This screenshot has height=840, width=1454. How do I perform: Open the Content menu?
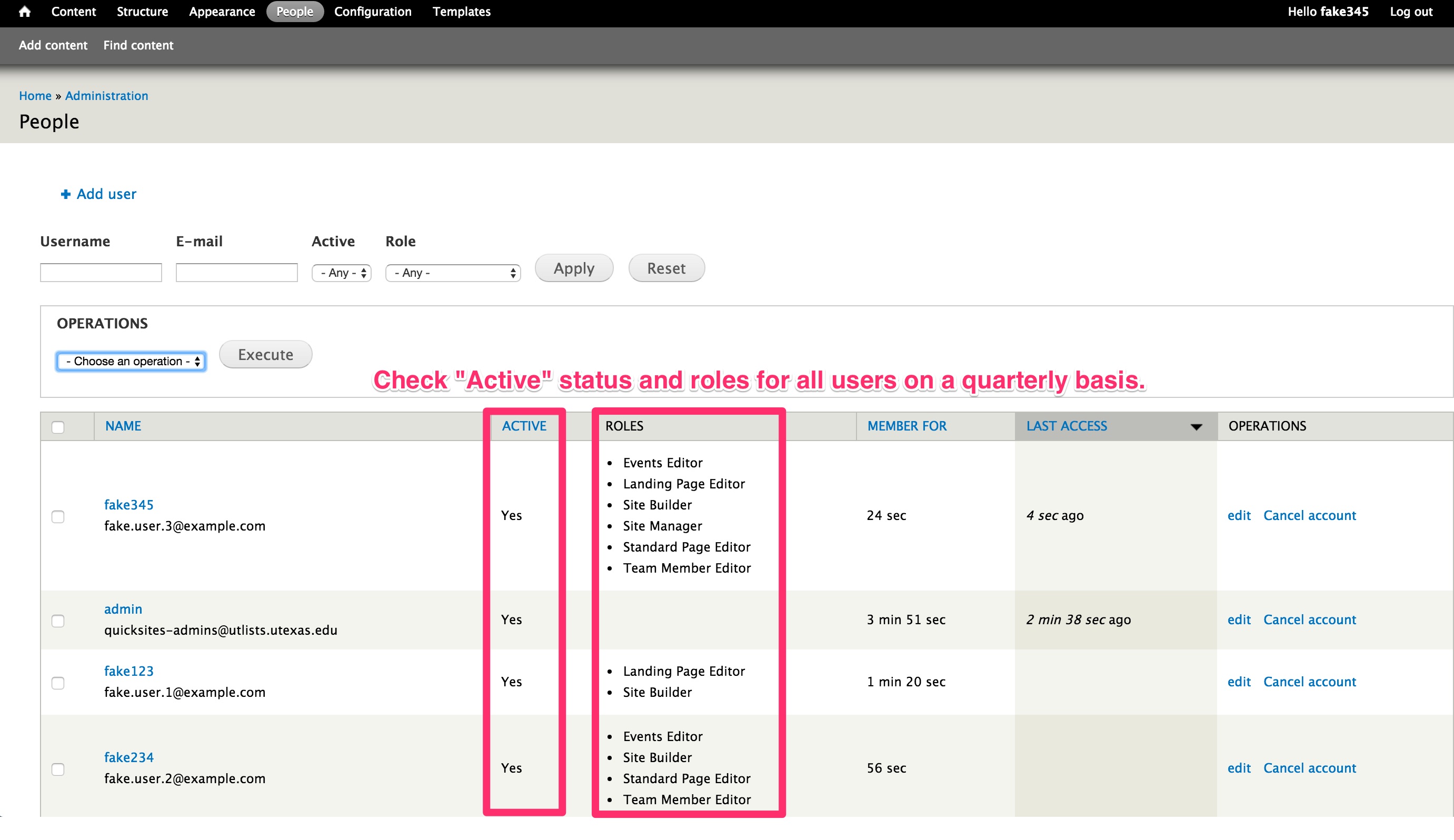pyautogui.click(x=73, y=12)
